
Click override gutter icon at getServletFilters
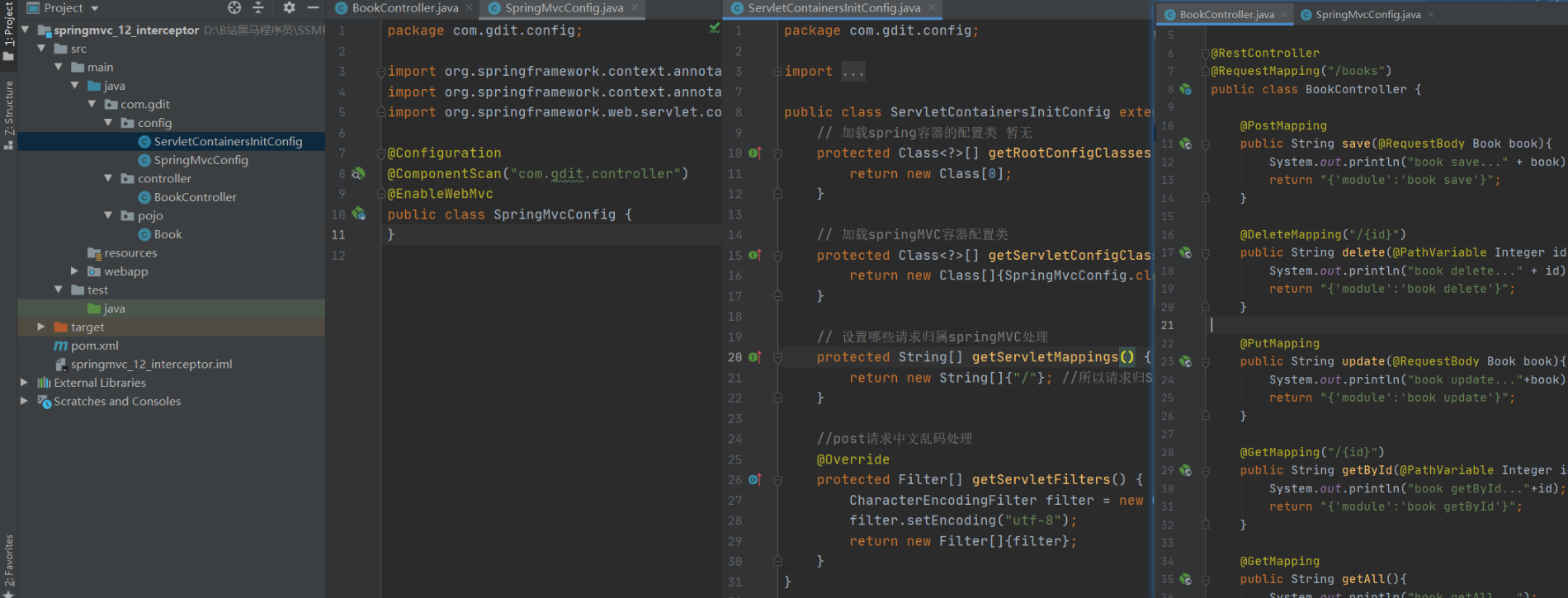pyautogui.click(x=754, y=479)
